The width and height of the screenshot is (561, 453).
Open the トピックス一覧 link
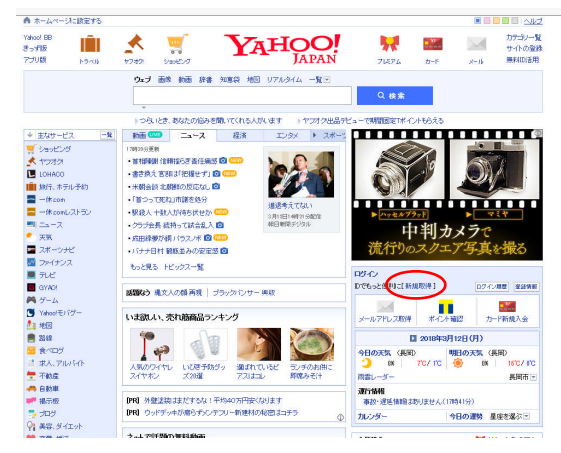(x=184, y=267)
